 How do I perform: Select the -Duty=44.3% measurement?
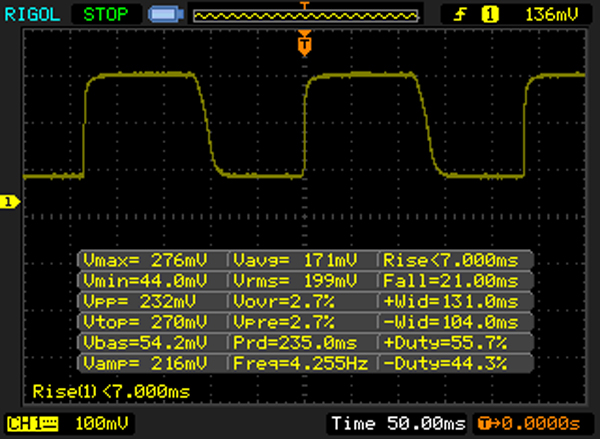click(445, 363)
